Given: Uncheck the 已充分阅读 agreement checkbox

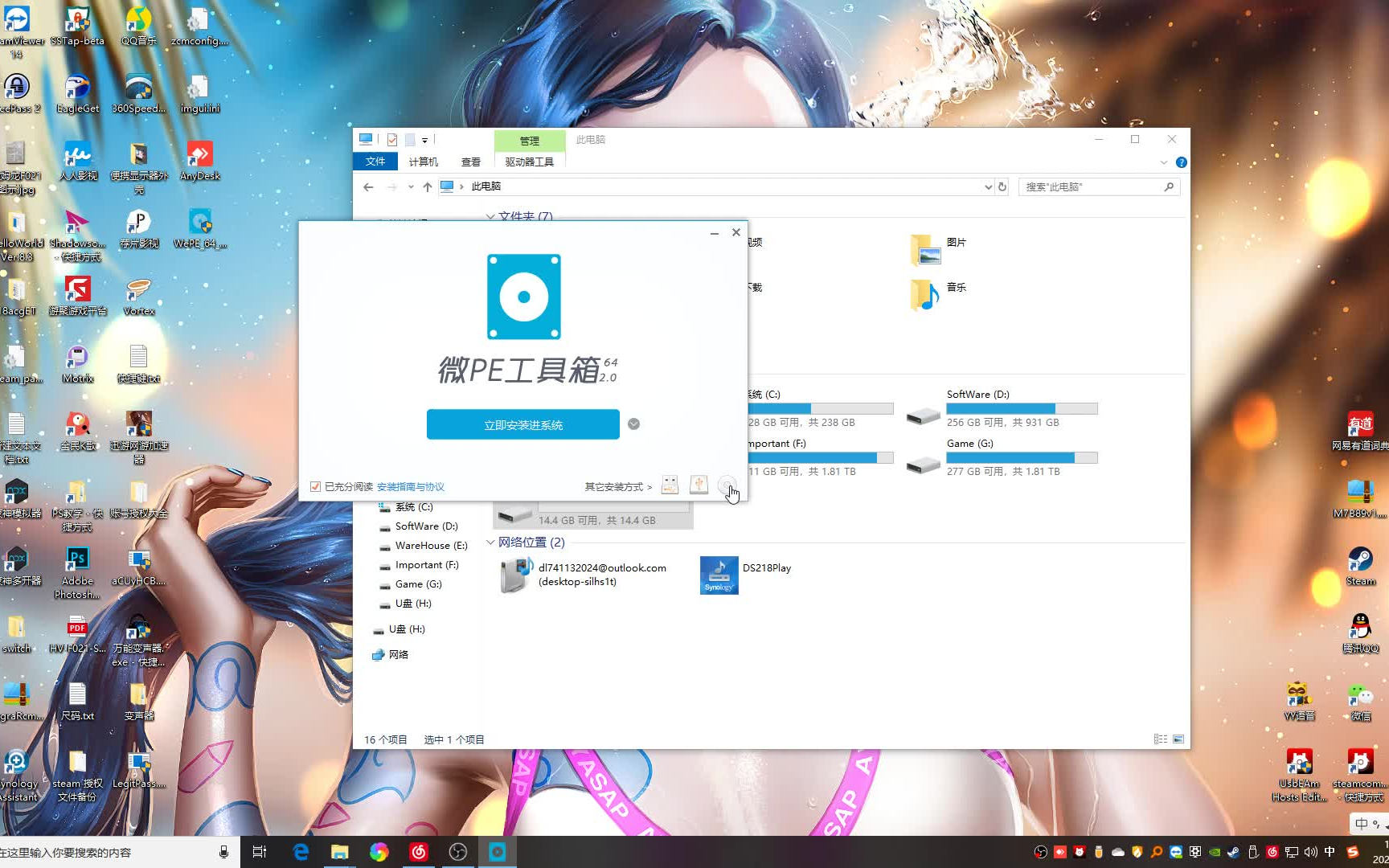Looking at the screenshot, I should (315, 486).
